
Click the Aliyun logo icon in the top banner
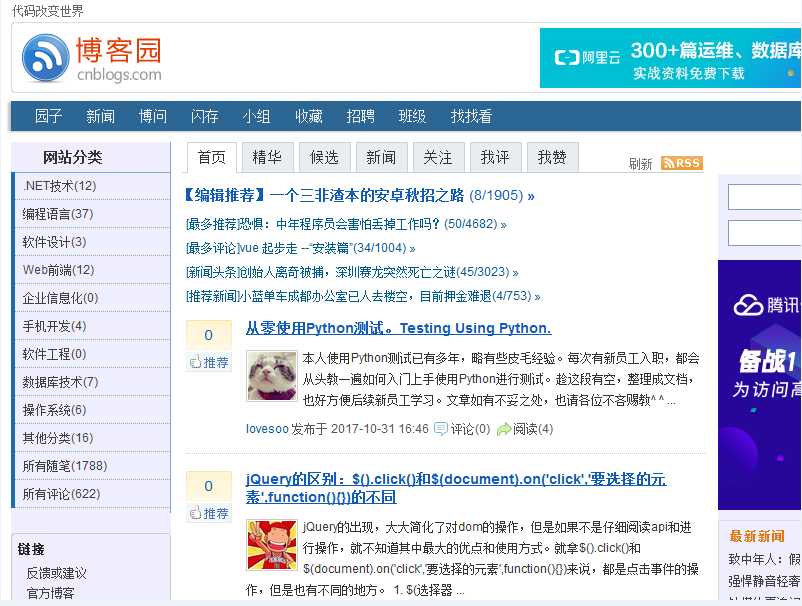(x=564, y=57)
